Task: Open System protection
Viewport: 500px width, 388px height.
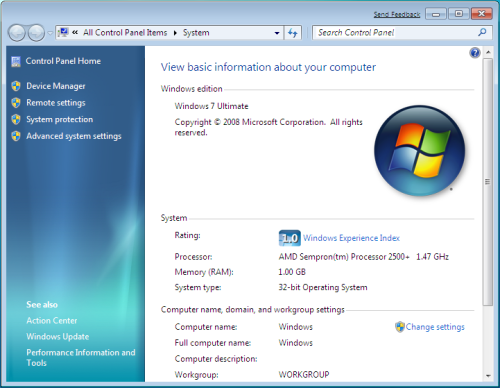Action: [60, 119]
